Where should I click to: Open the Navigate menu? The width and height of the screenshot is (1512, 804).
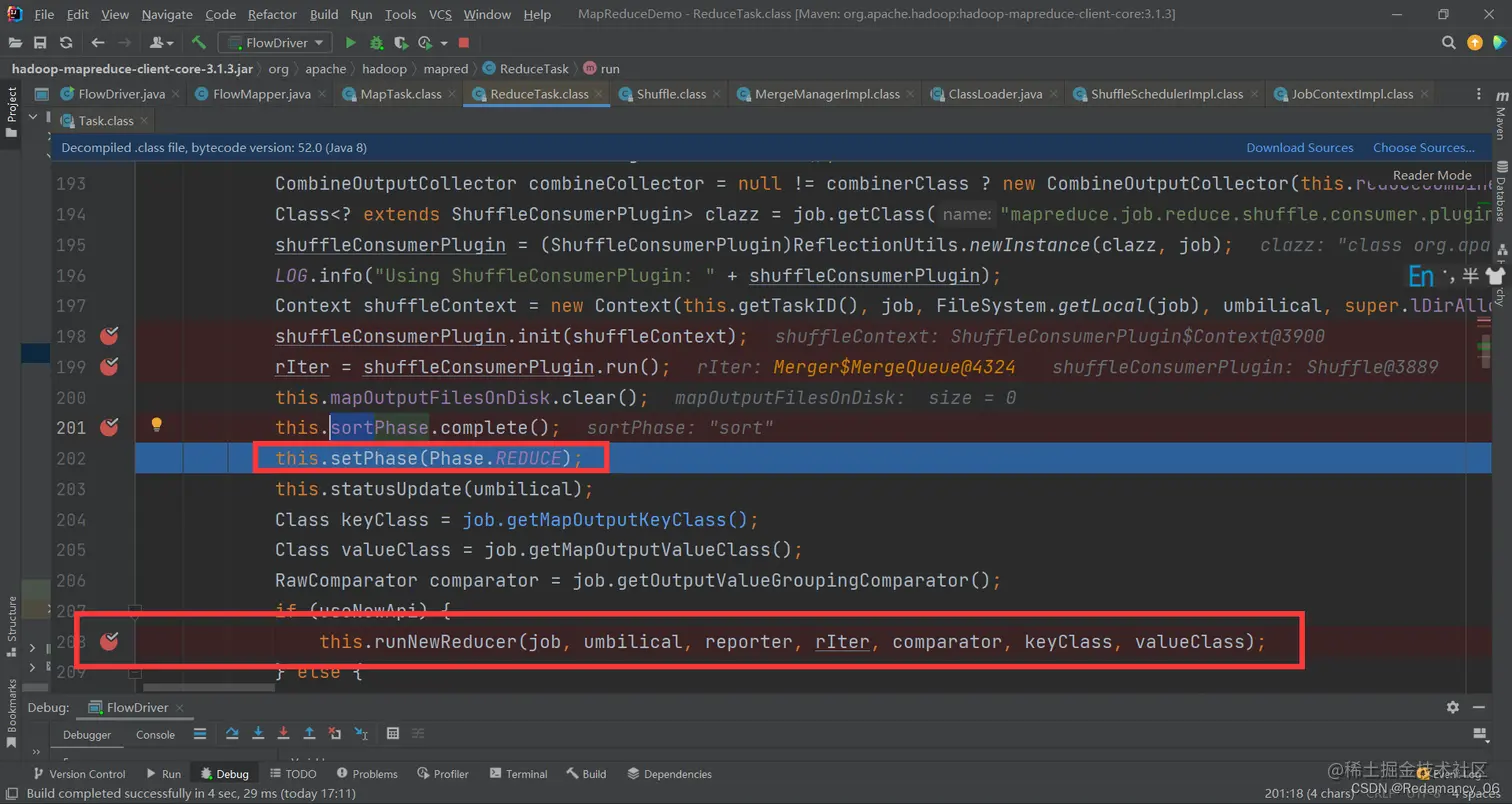click(x=167, y=15)
